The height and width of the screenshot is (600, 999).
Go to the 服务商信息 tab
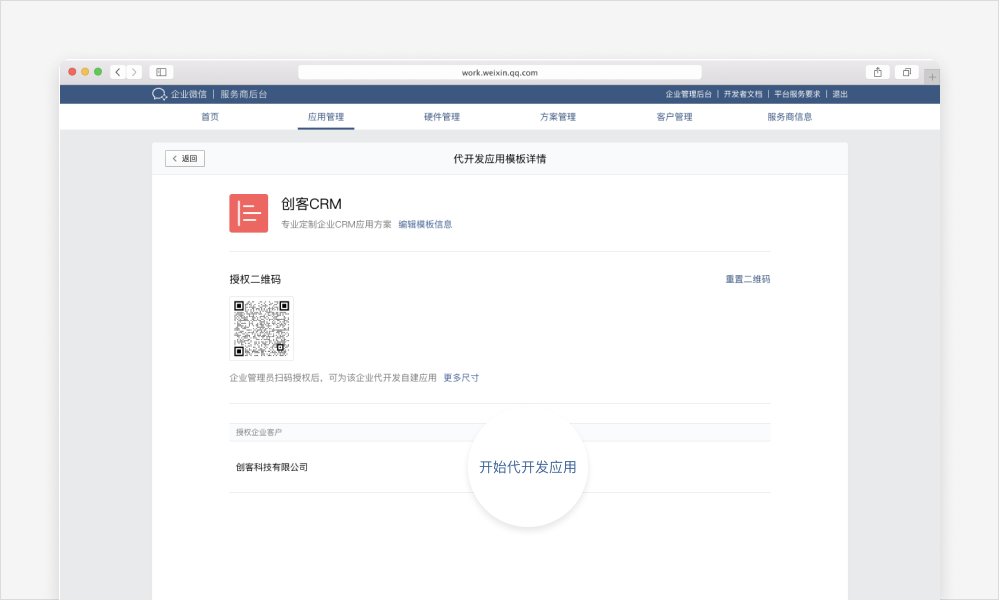coord(789,117)
